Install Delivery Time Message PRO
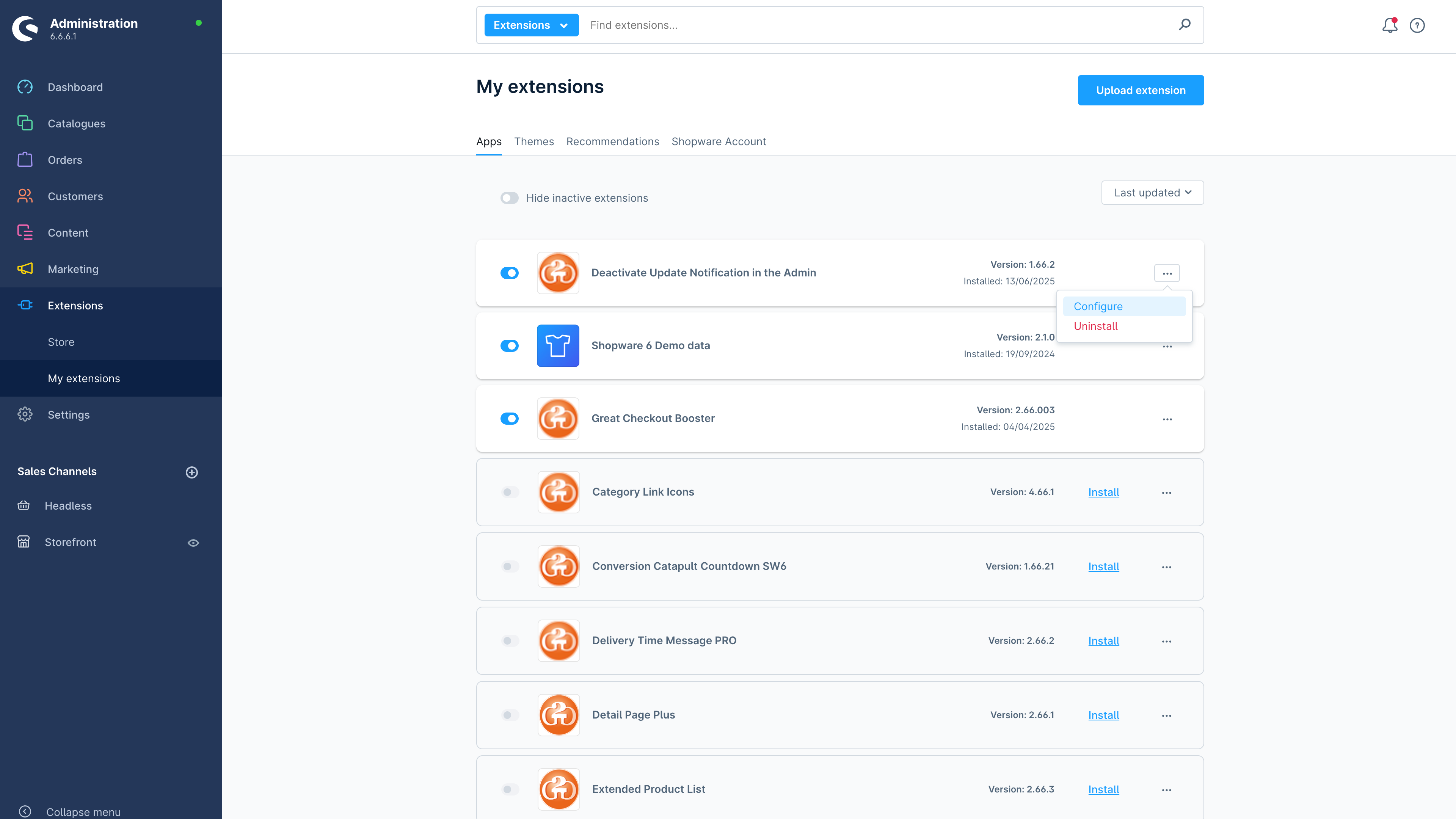1456x819 pixels. [1103, 641]
